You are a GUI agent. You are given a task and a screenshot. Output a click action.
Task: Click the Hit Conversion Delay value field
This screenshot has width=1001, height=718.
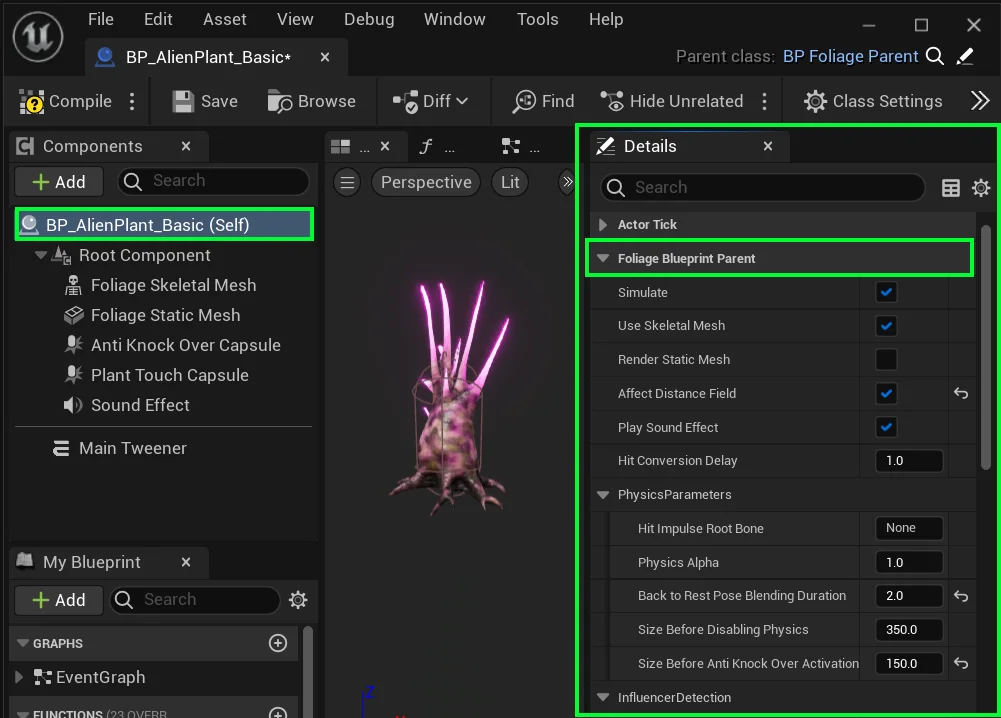tap(908, 461)
